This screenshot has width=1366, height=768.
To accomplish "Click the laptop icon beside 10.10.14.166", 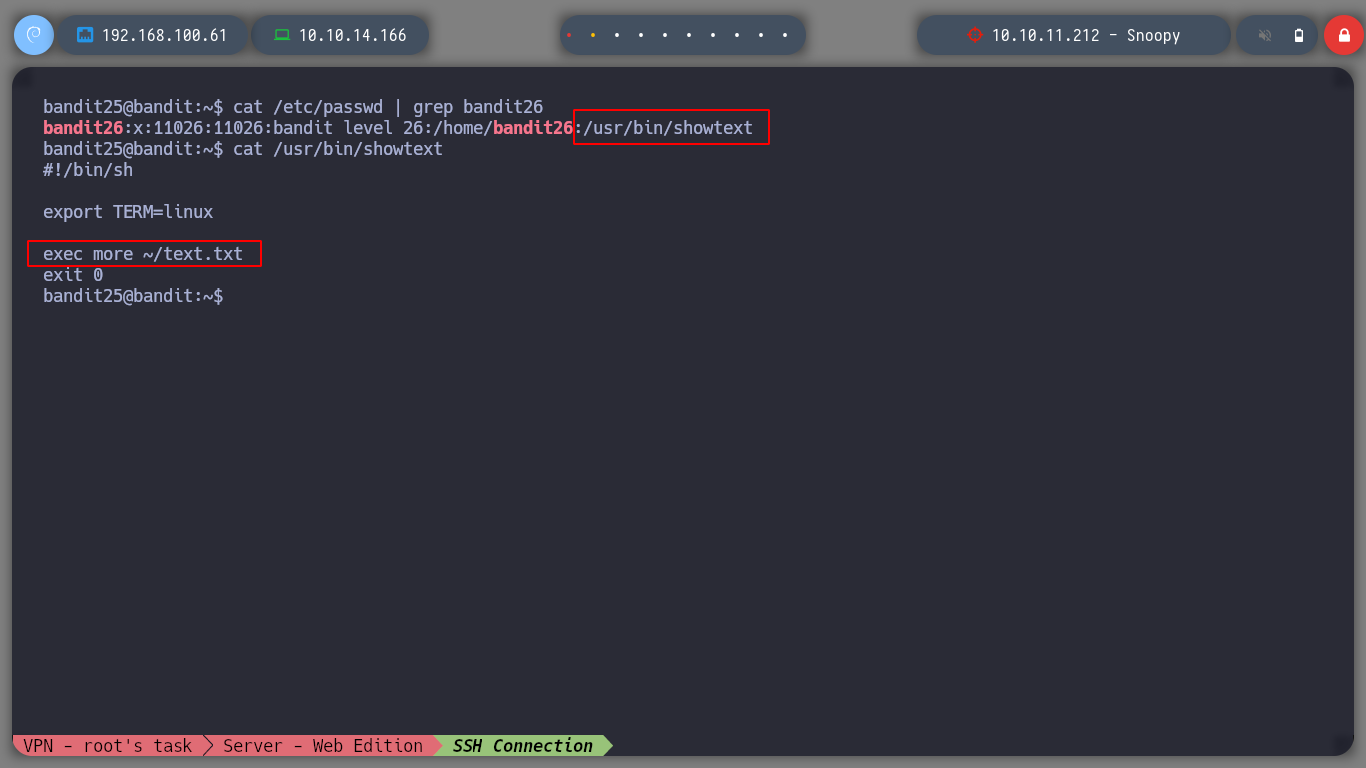I will pyautogui.click(x=282, y=35).
